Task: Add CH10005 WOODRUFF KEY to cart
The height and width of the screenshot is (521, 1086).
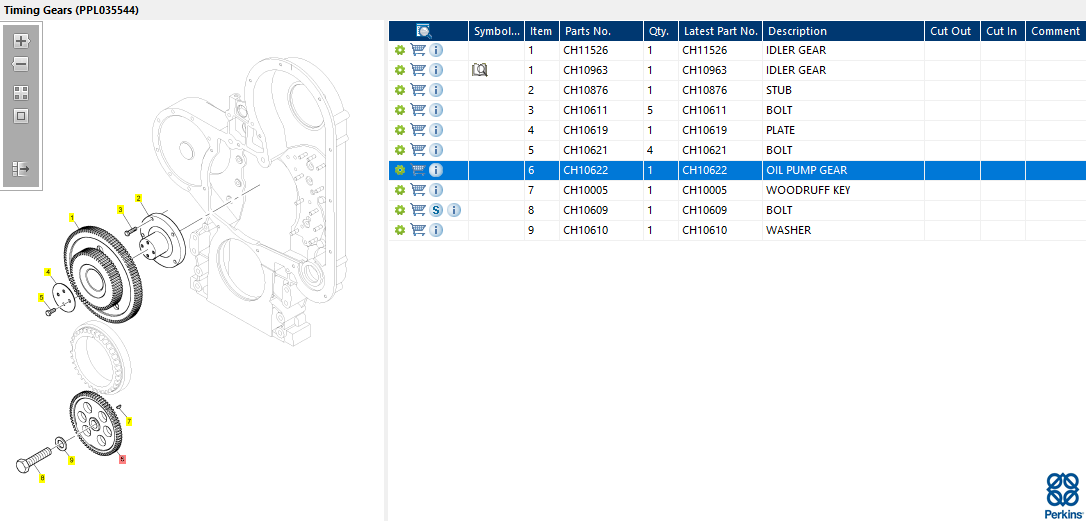Action: coord(418,190)
